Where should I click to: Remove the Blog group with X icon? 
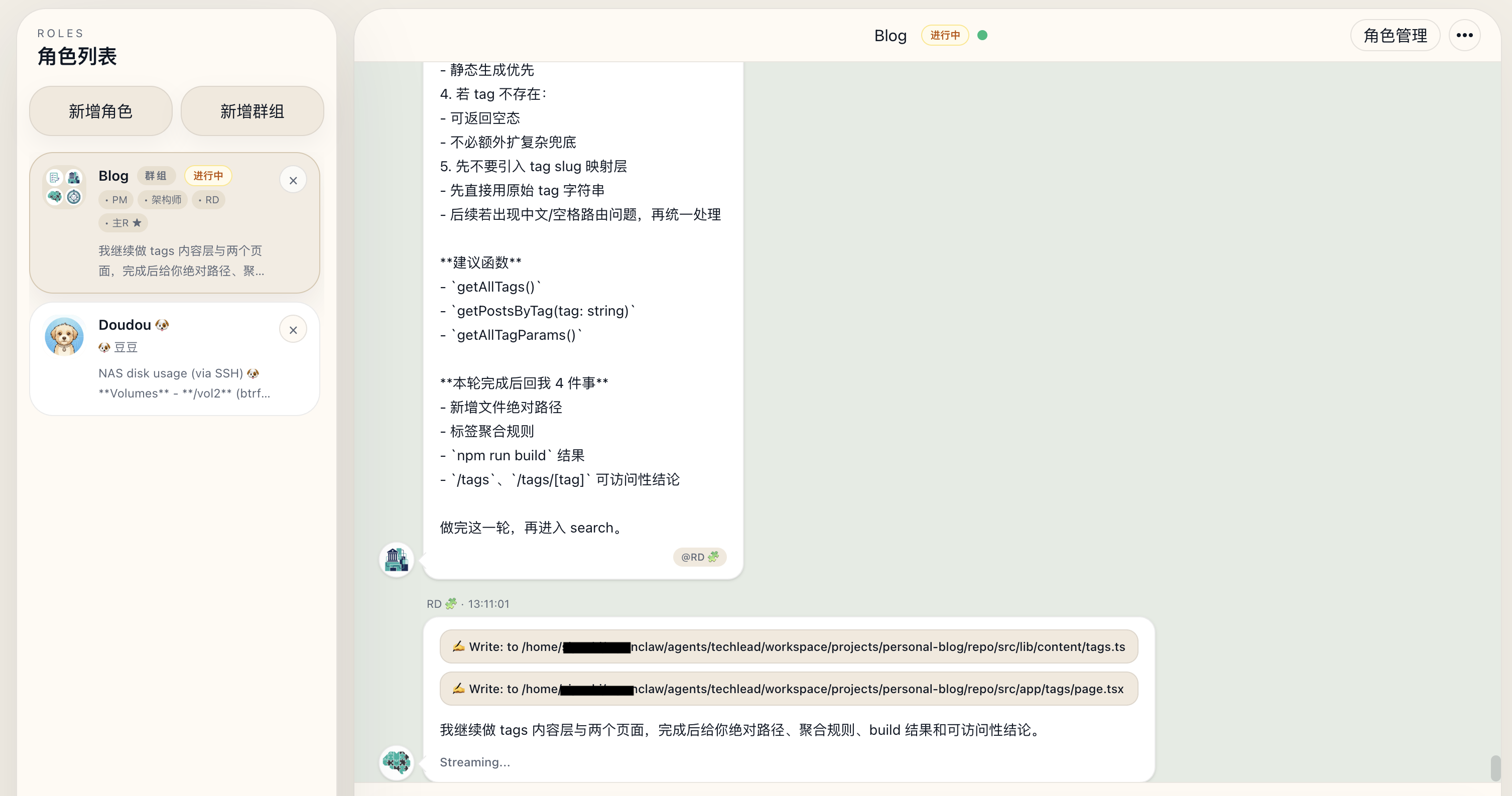tap(293, 180)
